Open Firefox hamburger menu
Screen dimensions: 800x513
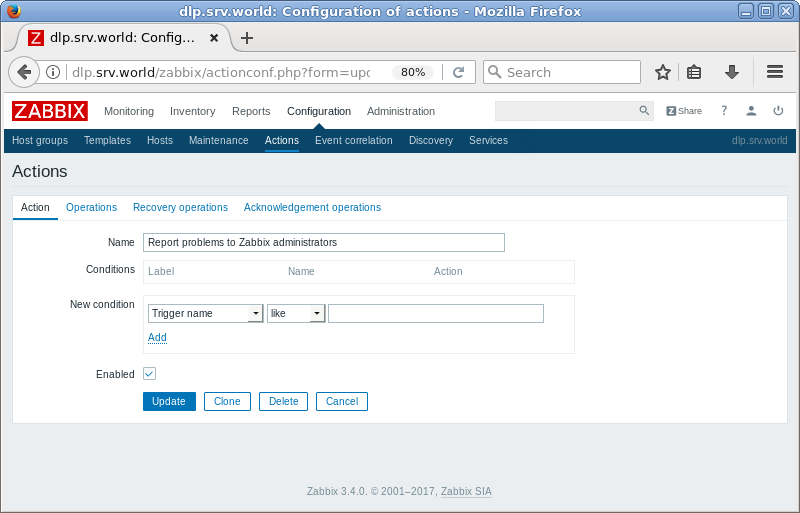[774, 72]
